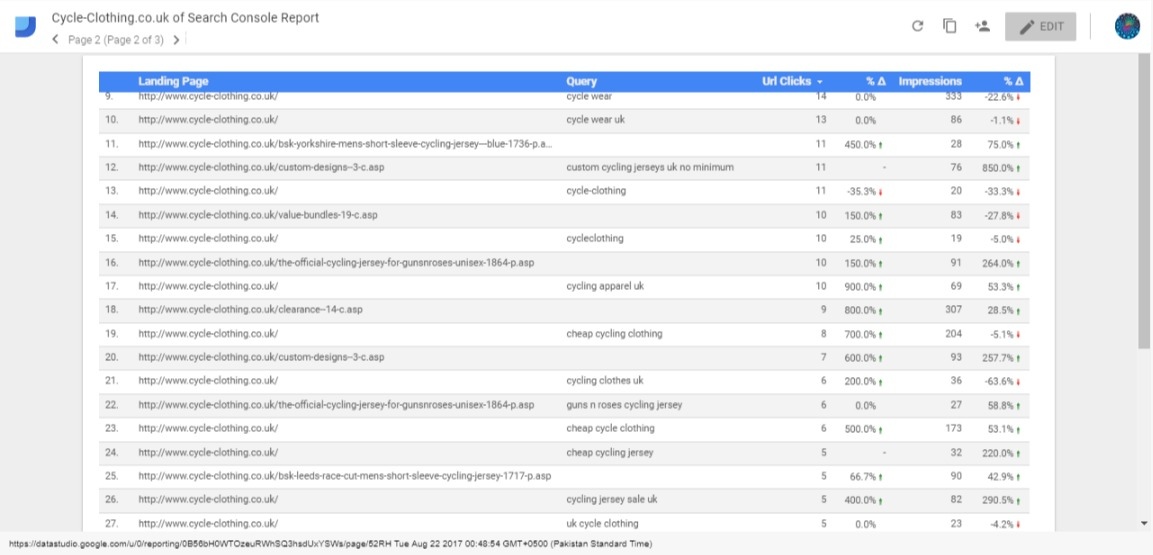Refresh the report data
The image size is (1153, 555).
(x=917, y=27)
